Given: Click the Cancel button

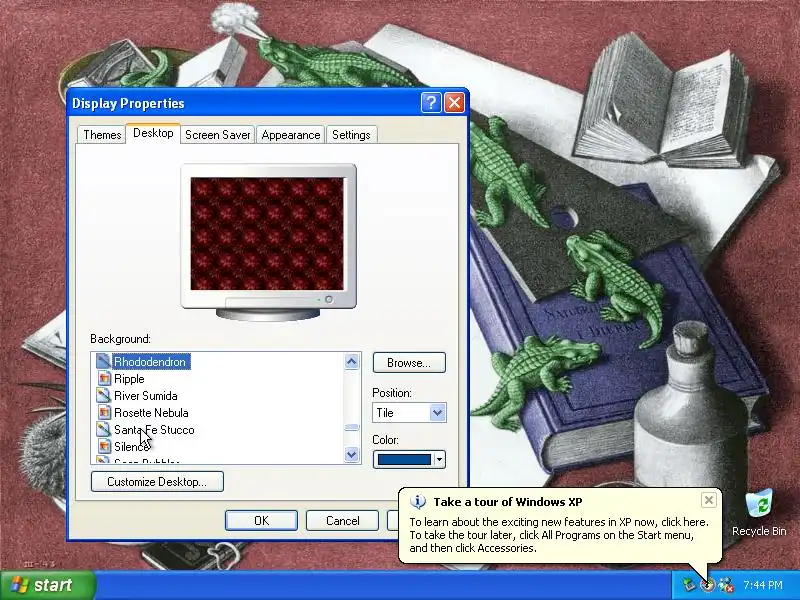Looking at the screenshot, I should click(x=342, y=520).
